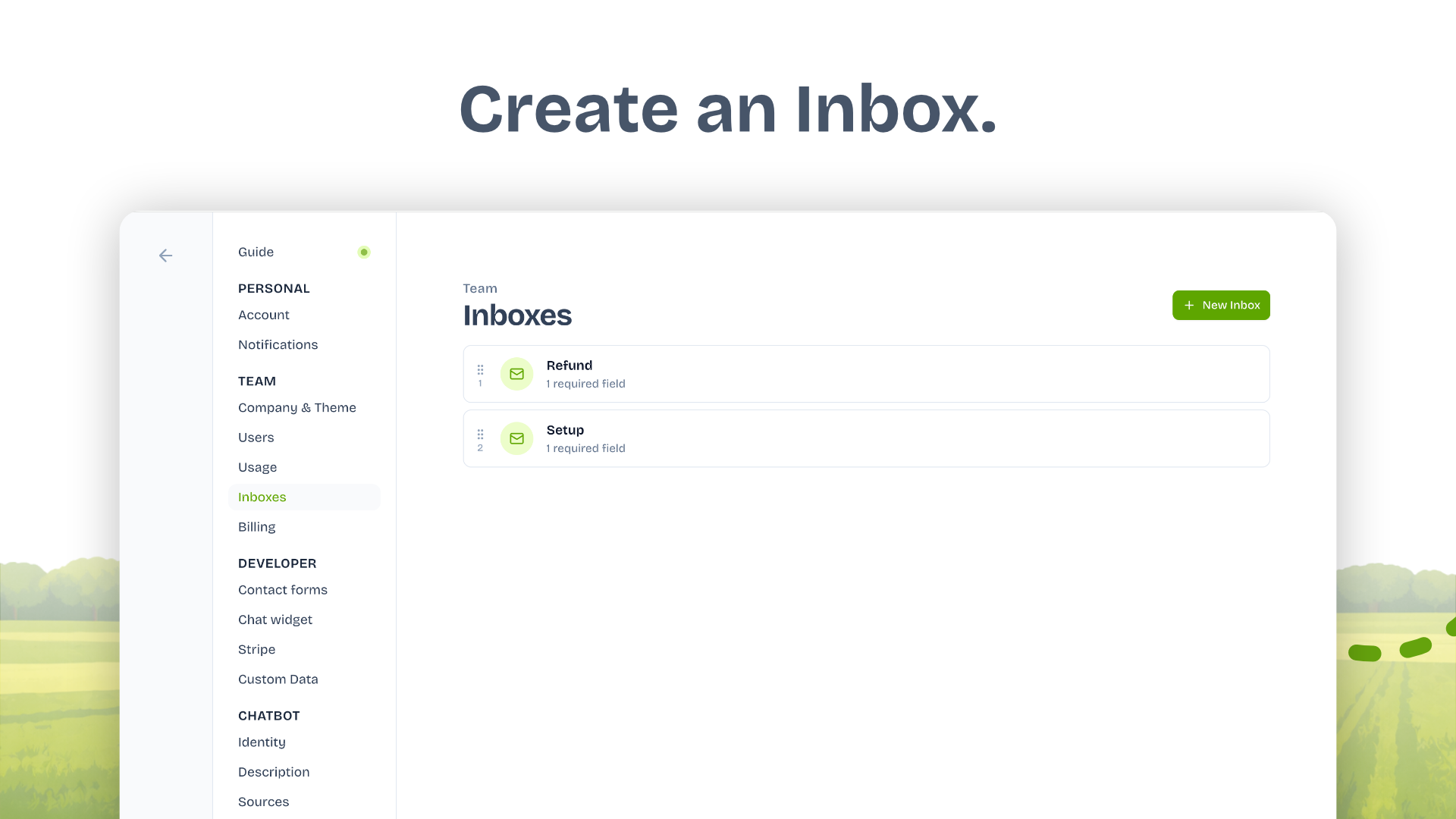The image size is (1456, 819).
Task: Select the Inboxes sidebar item
Action: click(262, 497)
